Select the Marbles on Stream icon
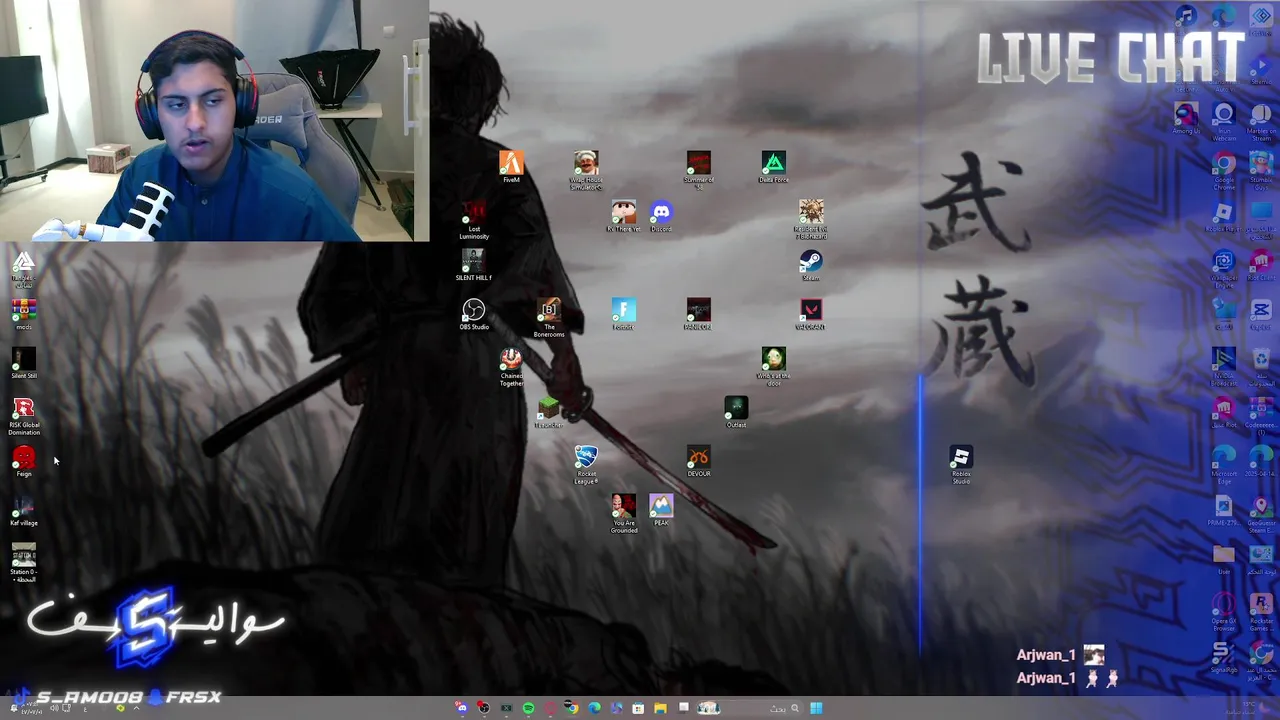 [x=1261, y=120]
